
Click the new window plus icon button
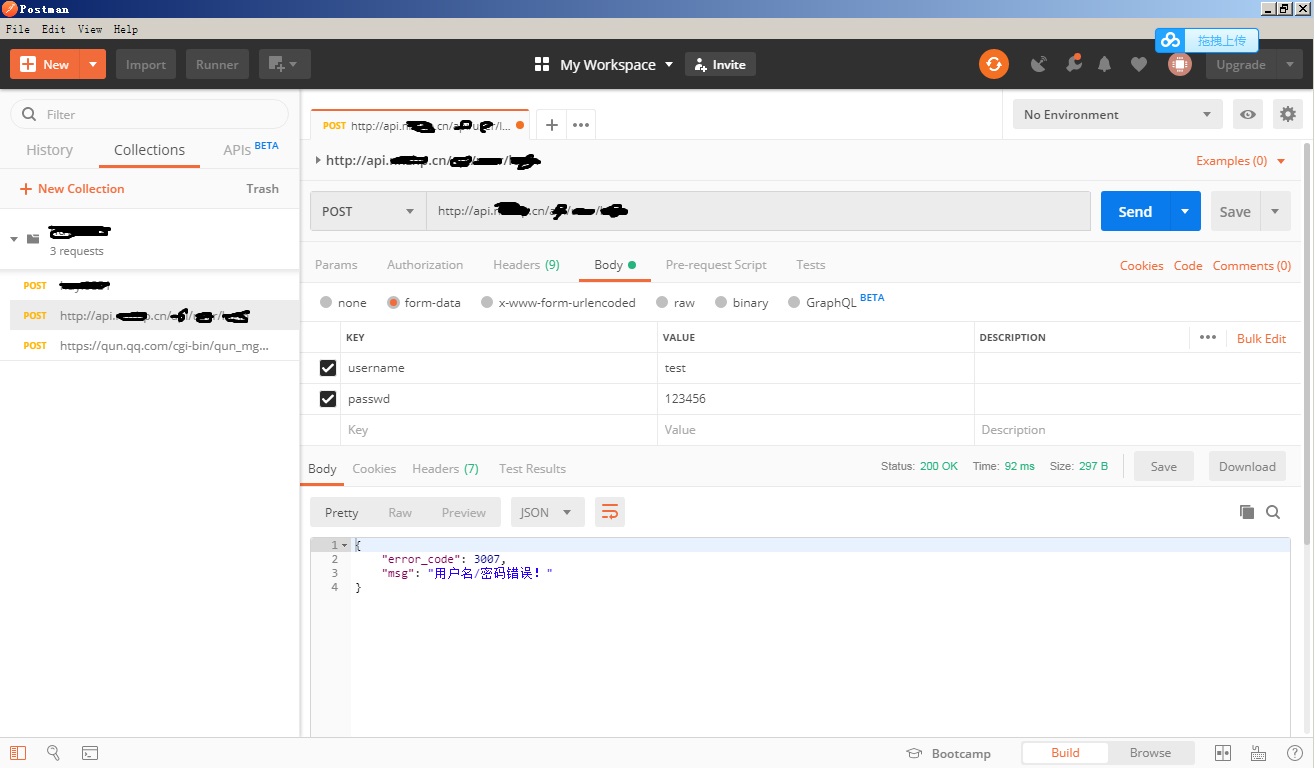pos(285,65)
